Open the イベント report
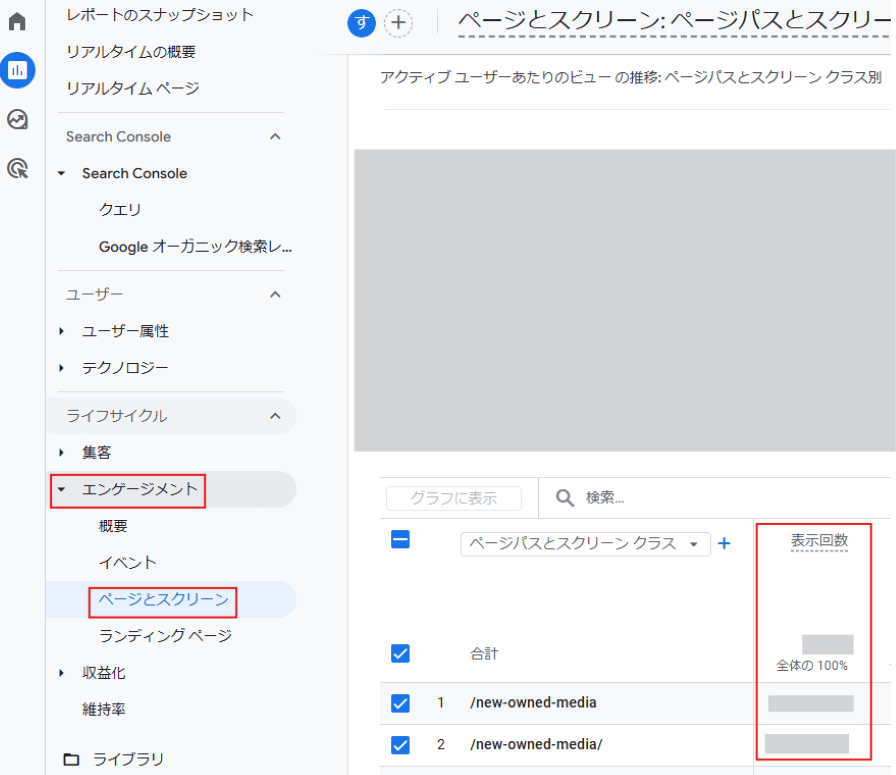Viewport: 896px width, 775px height. pos(127,562)
